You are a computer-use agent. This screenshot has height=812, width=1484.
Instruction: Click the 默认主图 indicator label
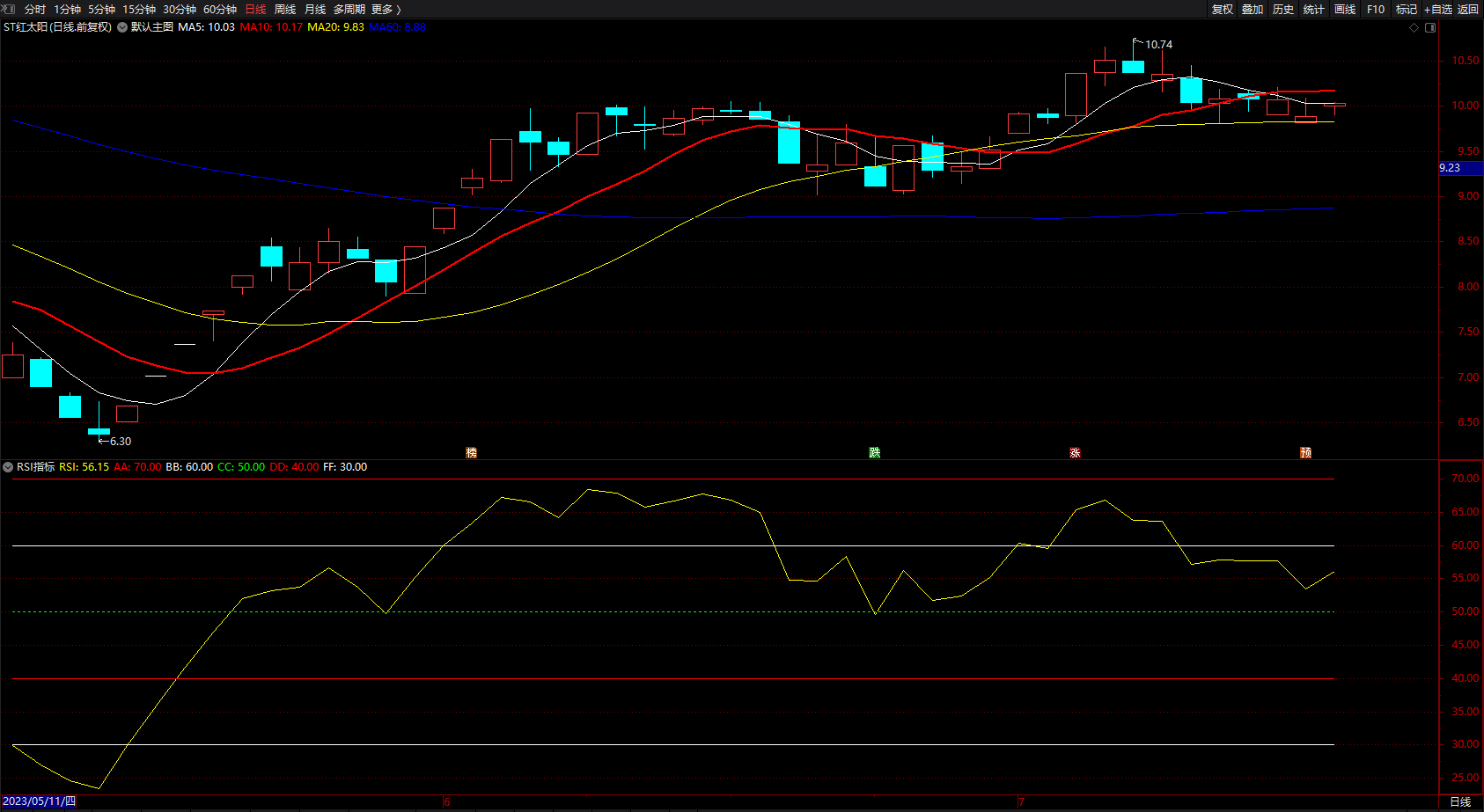pyautogui.click(x=152, y=27)
